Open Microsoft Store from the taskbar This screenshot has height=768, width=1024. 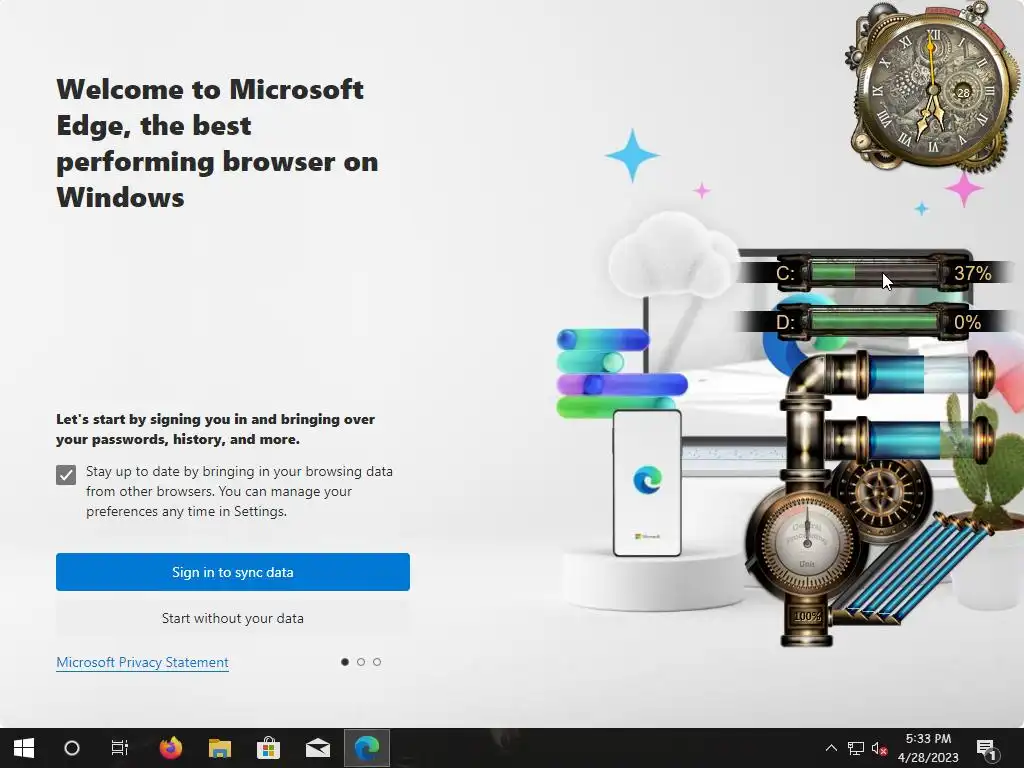(268, 748)
